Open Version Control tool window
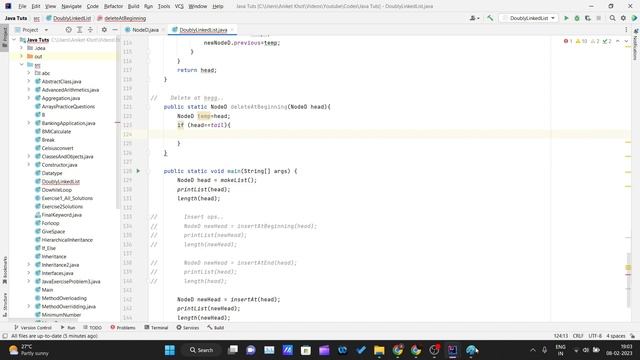Viewport: 640px width, 360px height. (x=33, y=328)
